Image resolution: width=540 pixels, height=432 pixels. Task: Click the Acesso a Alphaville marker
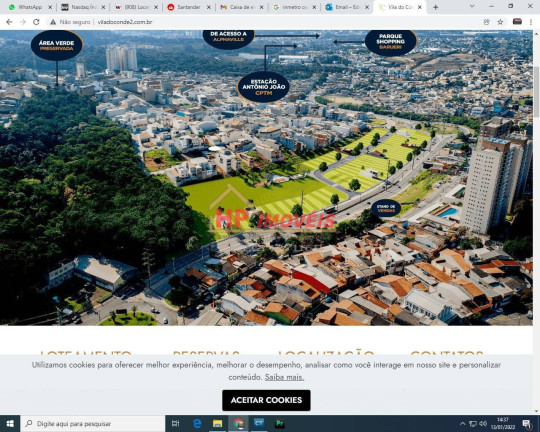tap(228, 38)
